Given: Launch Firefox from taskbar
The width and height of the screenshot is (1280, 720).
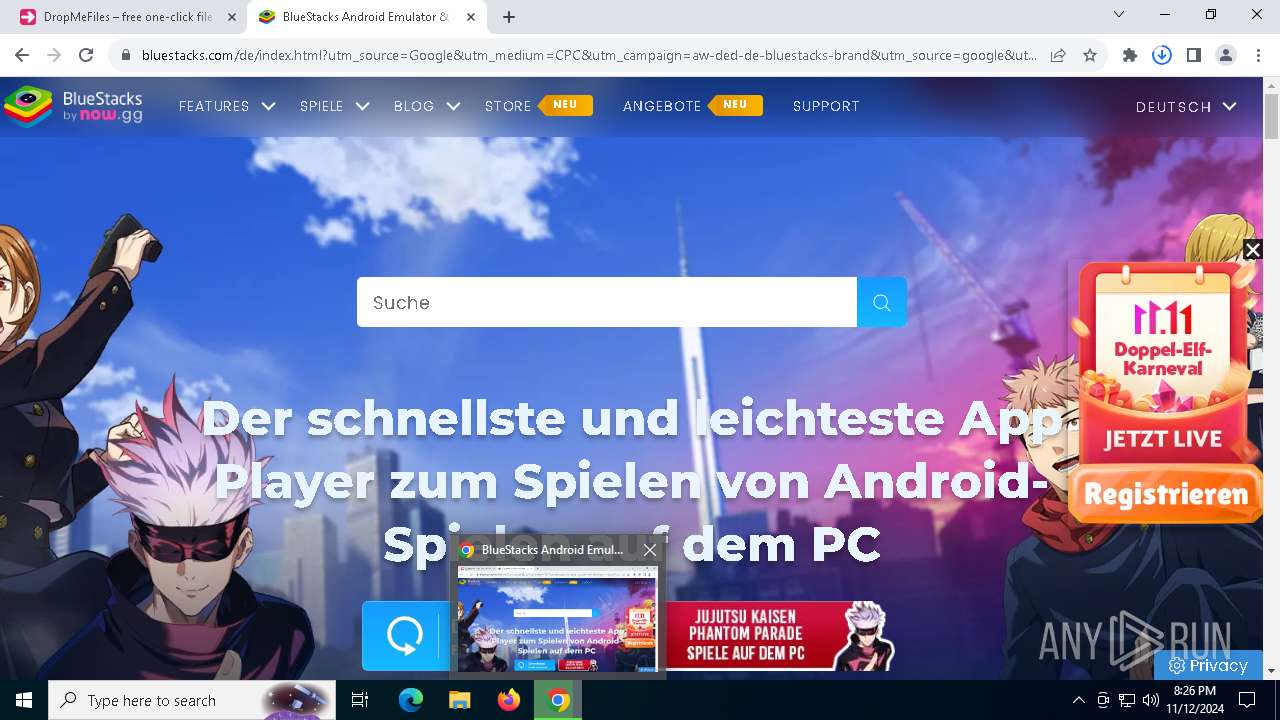Looking at the screenshot, I should 509,700.
